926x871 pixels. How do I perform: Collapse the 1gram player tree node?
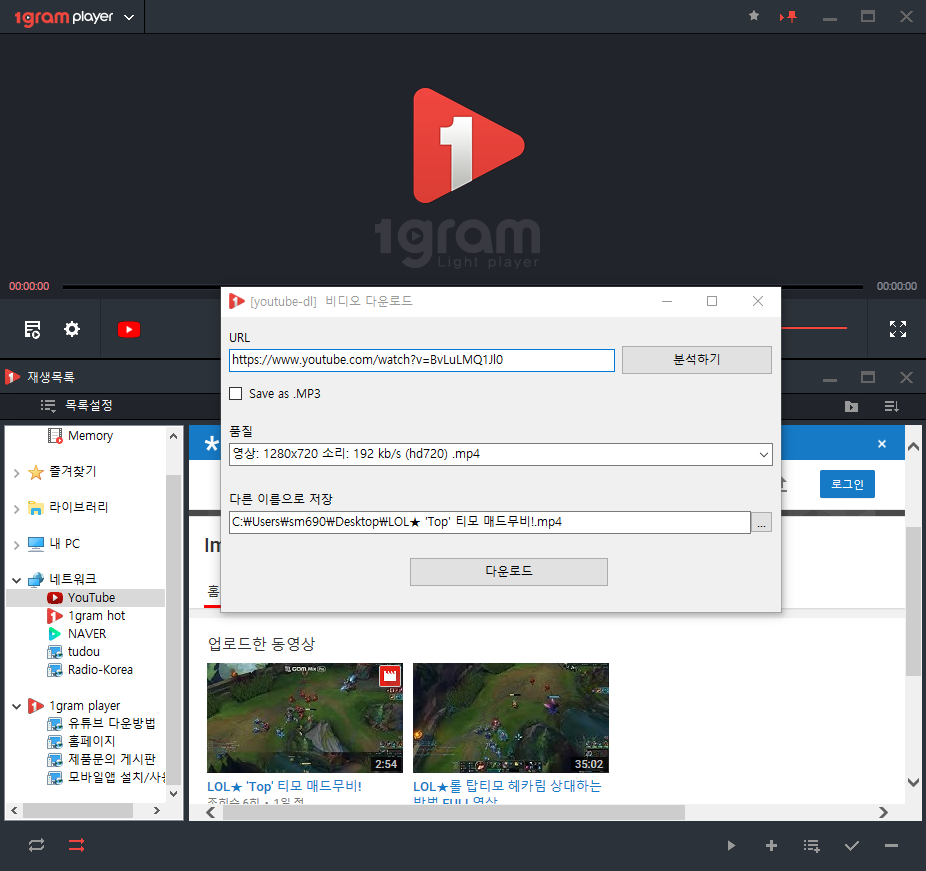tap(17, 706)
